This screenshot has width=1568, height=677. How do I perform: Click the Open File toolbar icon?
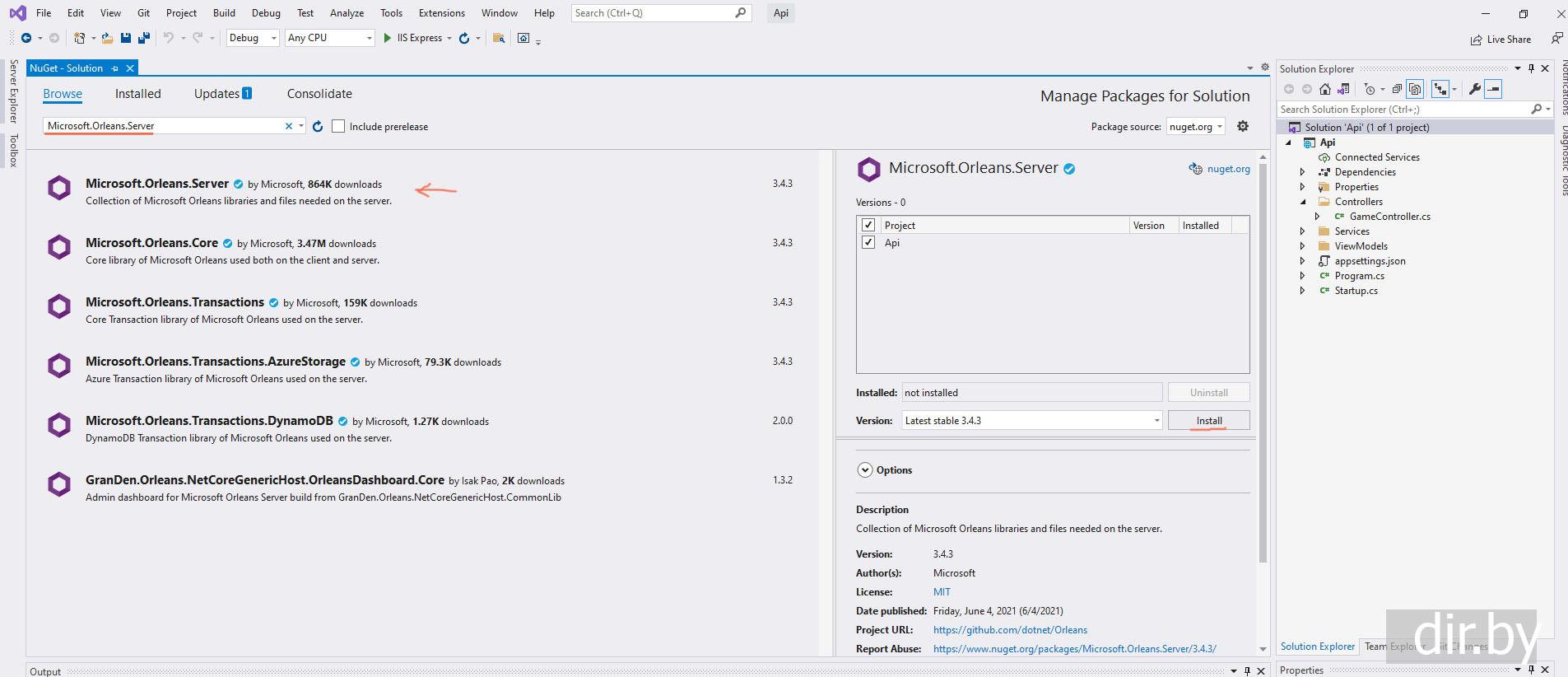point(107,38)
